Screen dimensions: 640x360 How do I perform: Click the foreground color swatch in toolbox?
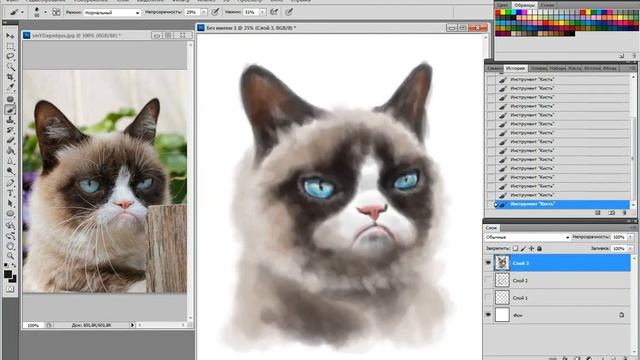click(8, 274)
